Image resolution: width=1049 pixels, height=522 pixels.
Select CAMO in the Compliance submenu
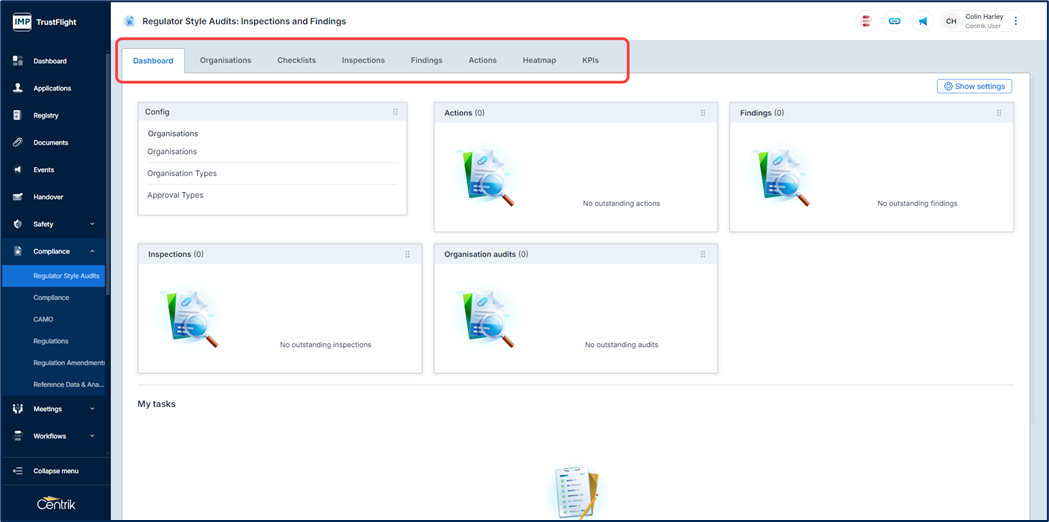43,319
